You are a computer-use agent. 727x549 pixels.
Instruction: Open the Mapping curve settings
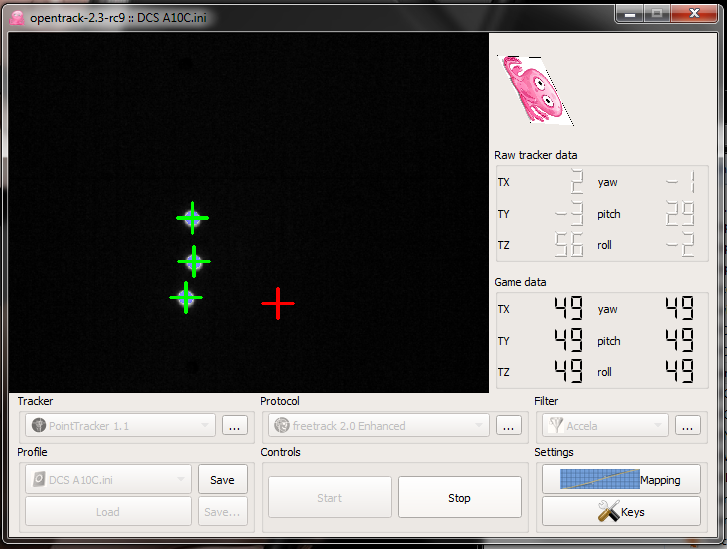621,480
